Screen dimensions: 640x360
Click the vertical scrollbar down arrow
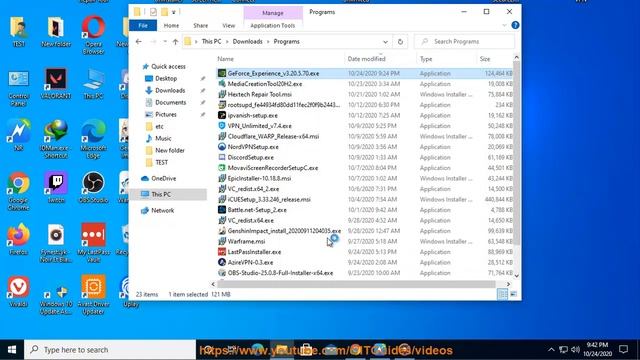[x=516, y=276]
